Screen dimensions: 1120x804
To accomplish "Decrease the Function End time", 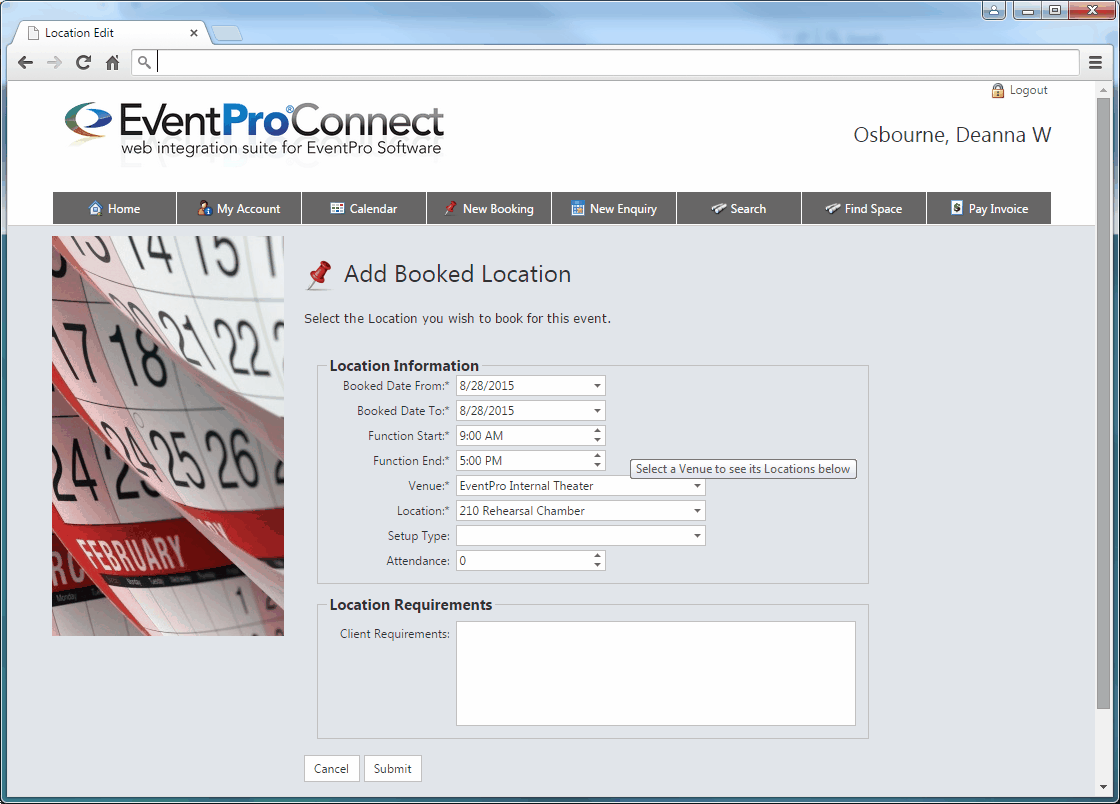I will tap(597, 465).
